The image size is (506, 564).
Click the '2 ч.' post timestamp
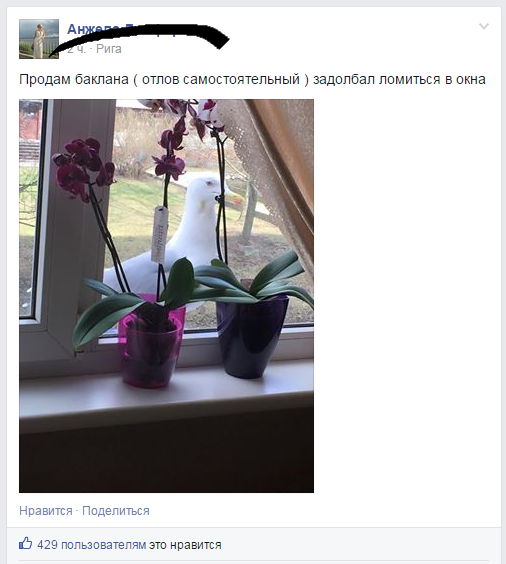coord(76,49)
